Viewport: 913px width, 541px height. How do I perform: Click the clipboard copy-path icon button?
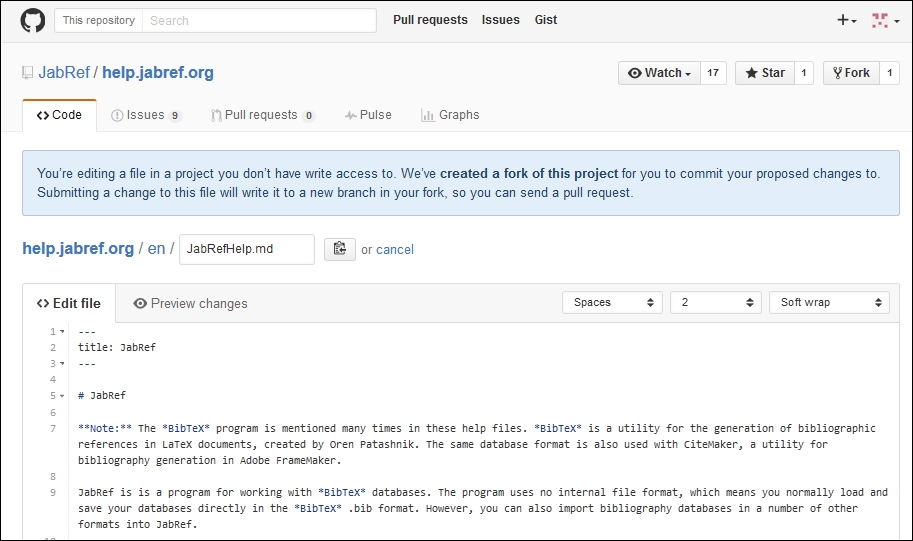[339, 249]
